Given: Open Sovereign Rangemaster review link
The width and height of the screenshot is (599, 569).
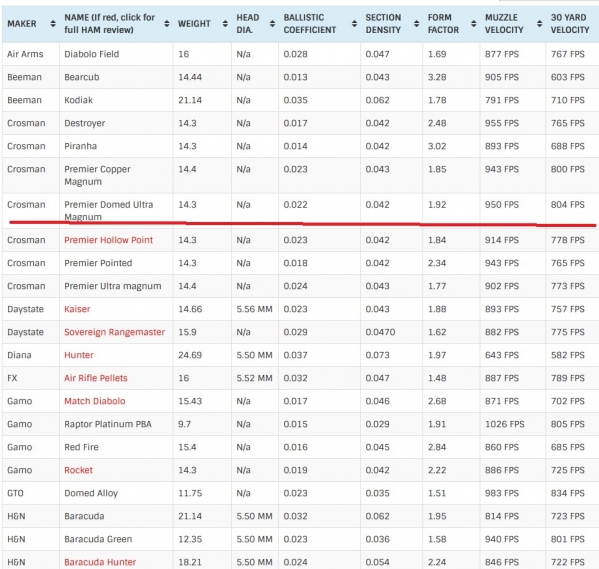Looking at the screenshot, I should [115, 332].
